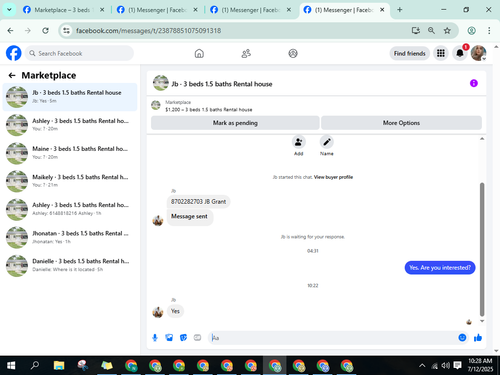The height and width of the screenshot is (375, 500).
Task: Open the tab search dropdown arrow
Action: point(9,10)
